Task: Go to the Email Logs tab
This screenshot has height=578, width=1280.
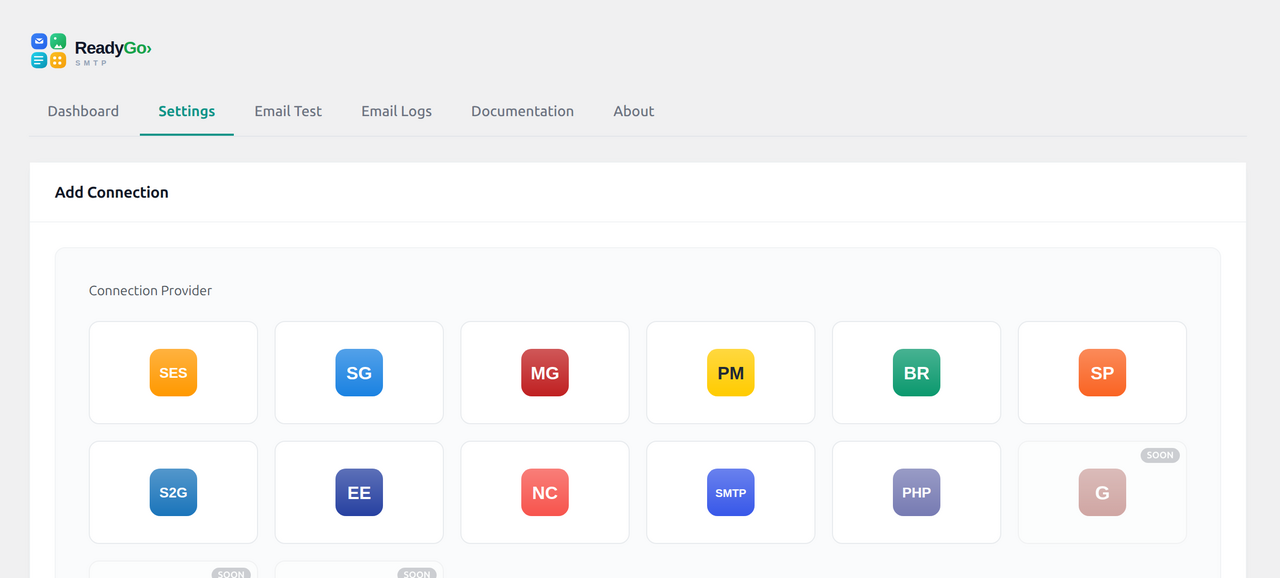Action: pyautogui.click(x=397, y=111)
